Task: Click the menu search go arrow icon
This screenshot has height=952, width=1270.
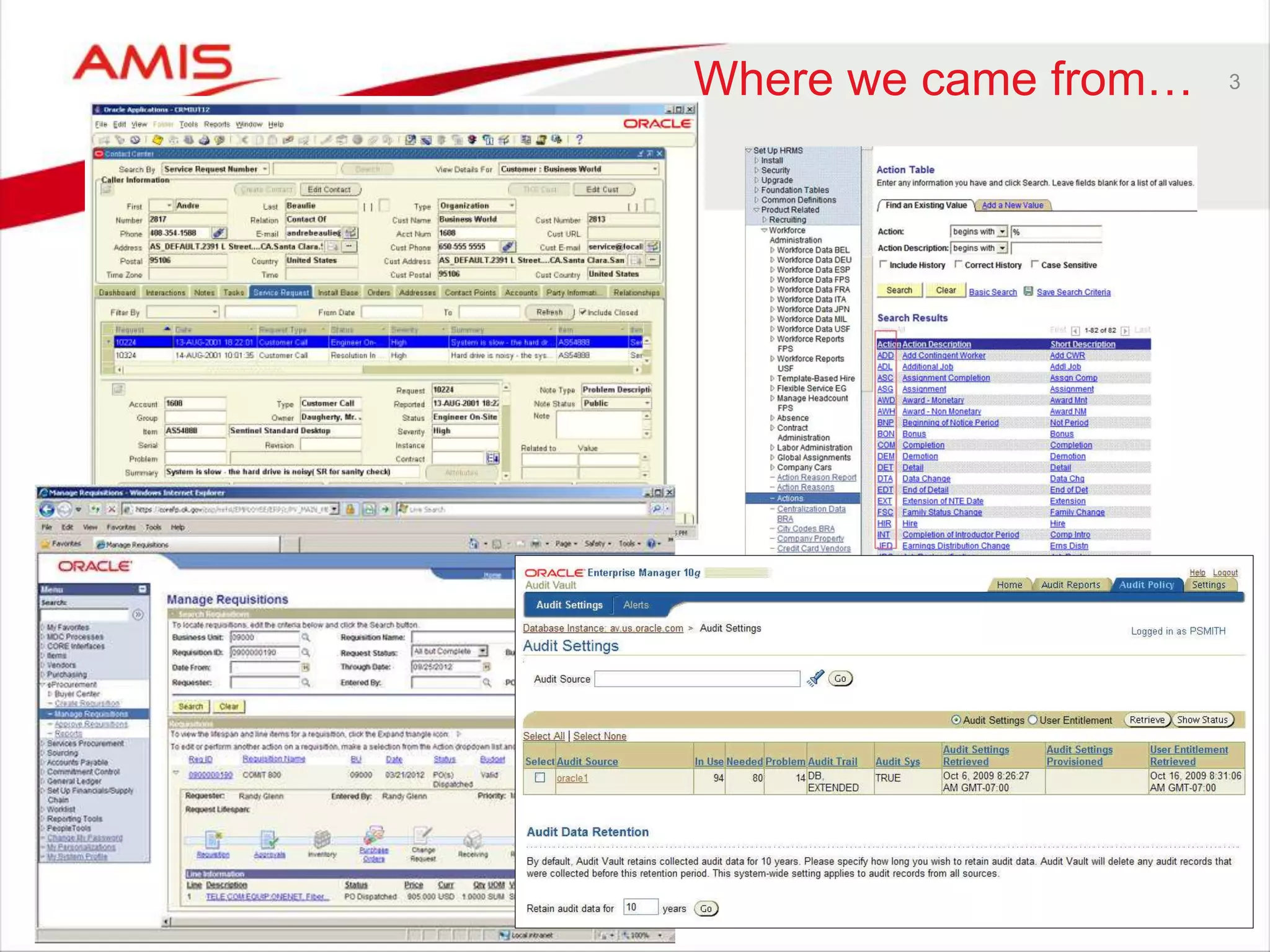Action: [x=138, y=614]
